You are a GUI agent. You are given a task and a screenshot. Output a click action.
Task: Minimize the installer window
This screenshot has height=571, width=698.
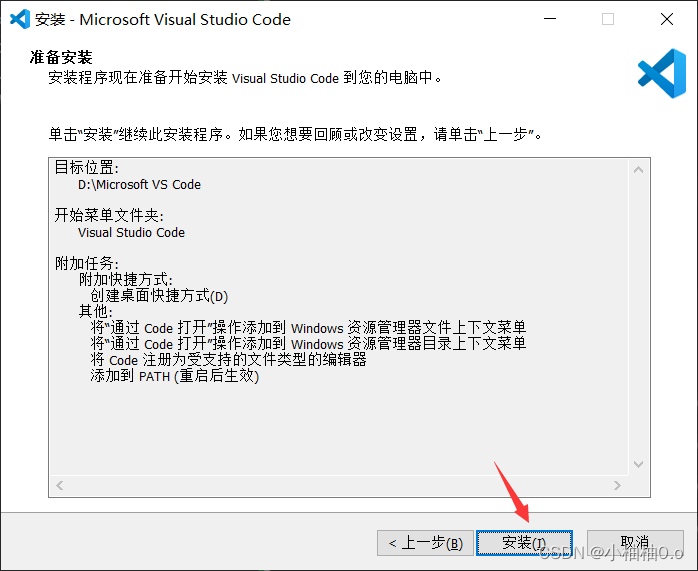pyautogui.click(x=550, y=19)
